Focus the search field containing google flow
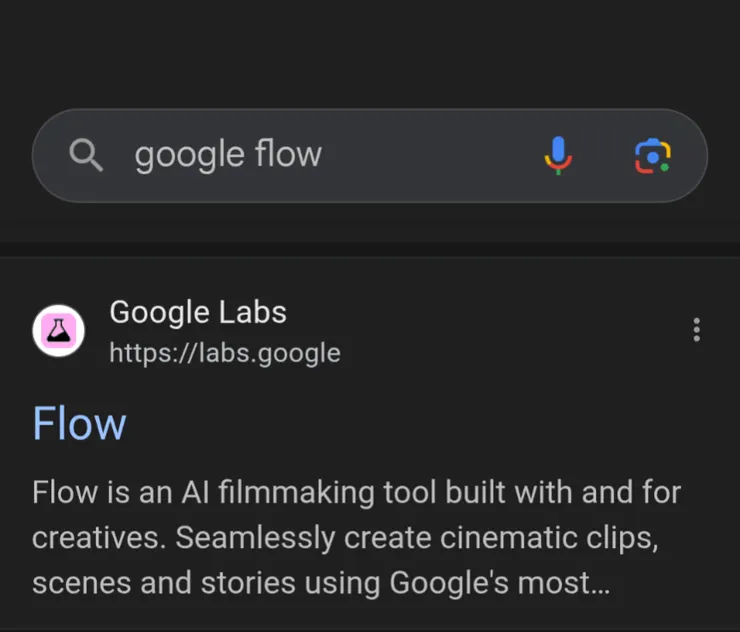This screenshot has width=740, height=632. point(330,155)
